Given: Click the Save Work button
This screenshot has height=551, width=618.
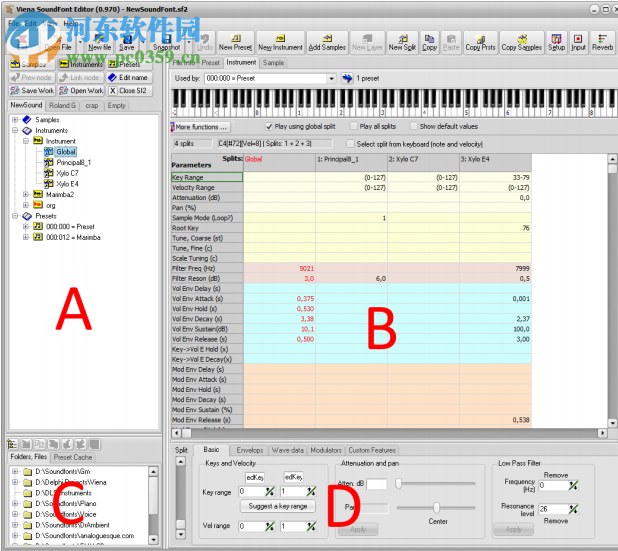Looking at the screenshot, I should (x=32, y=91).
